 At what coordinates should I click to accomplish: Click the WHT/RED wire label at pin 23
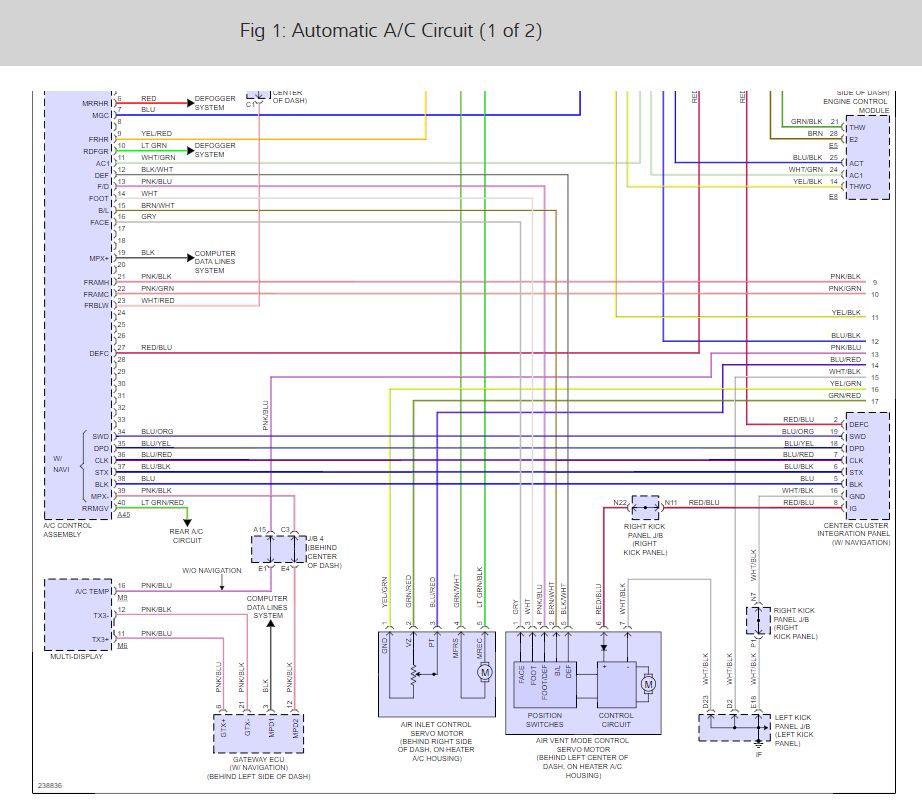158,301
